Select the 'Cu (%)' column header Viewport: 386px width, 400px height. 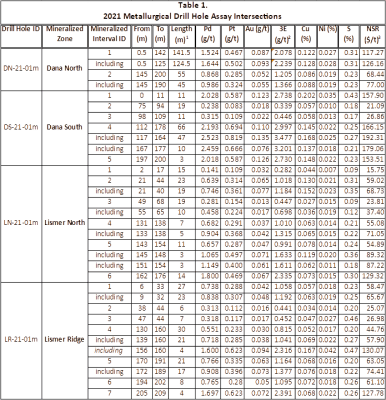pos(306,34)
